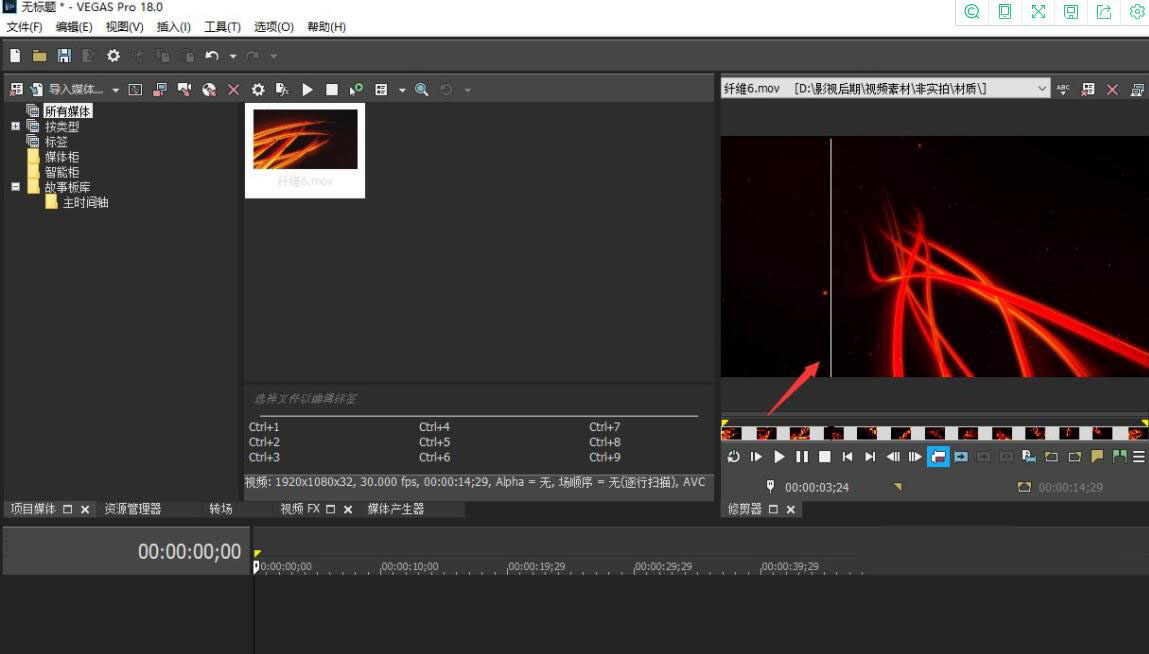
Task: Add a marker with the yellow flag icon
Action: [x=1097, y=456]
